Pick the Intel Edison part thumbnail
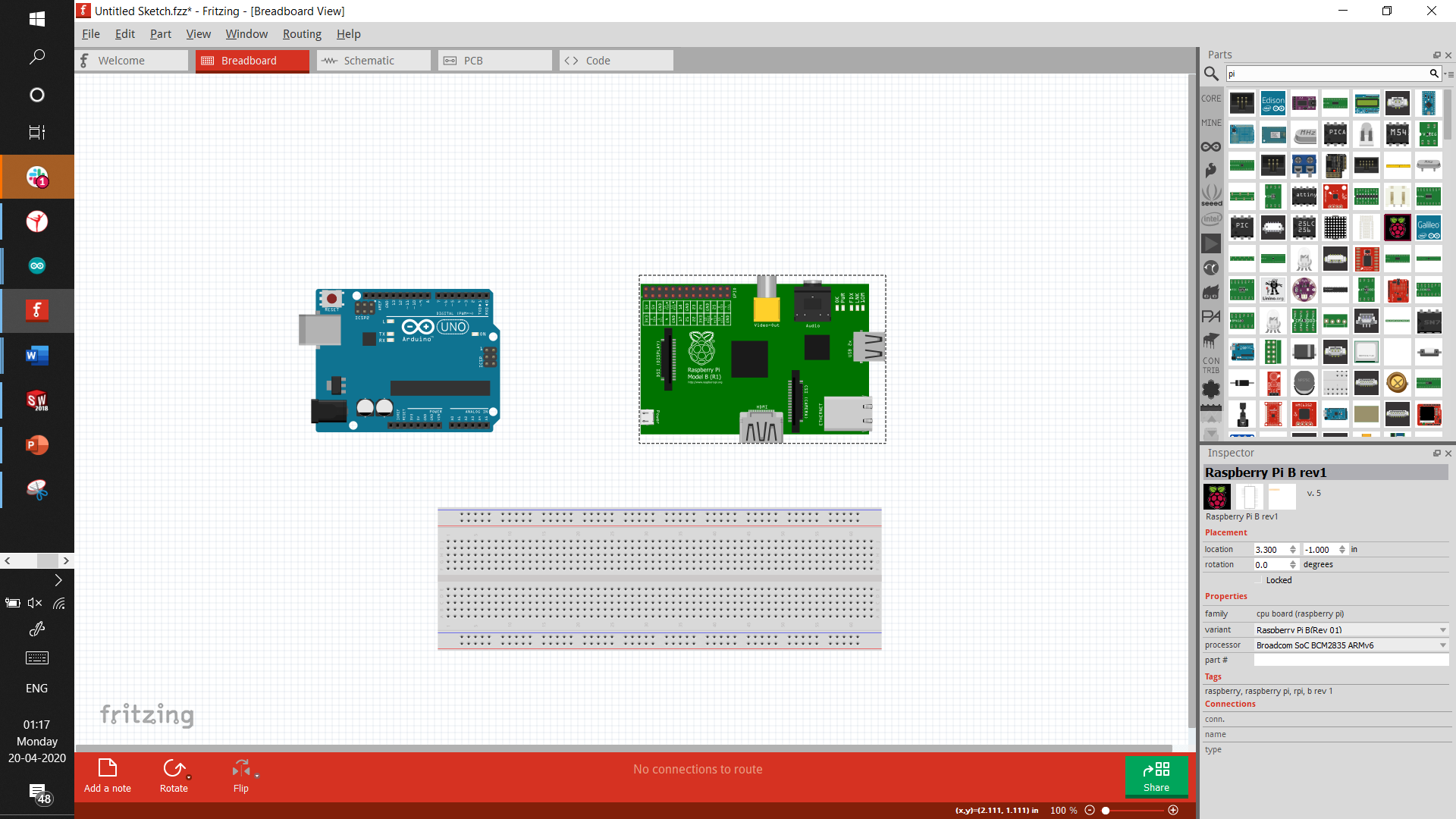This screenshot has height=819, width=1456. coord(1273,103)
